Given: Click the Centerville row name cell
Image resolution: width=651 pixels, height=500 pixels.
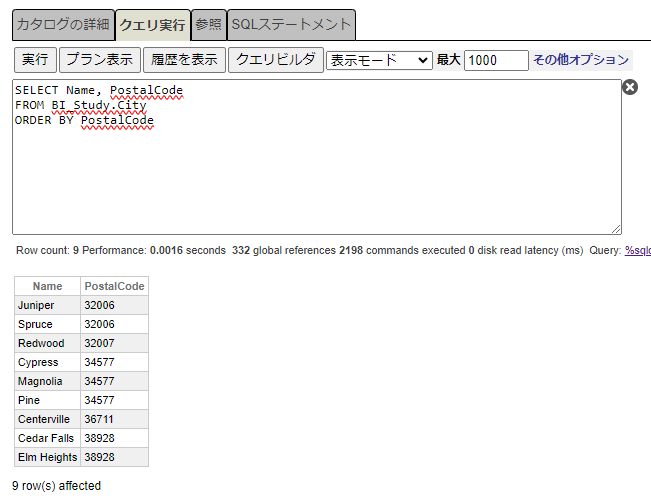Looking at the screenshot, I should (47, 419).
